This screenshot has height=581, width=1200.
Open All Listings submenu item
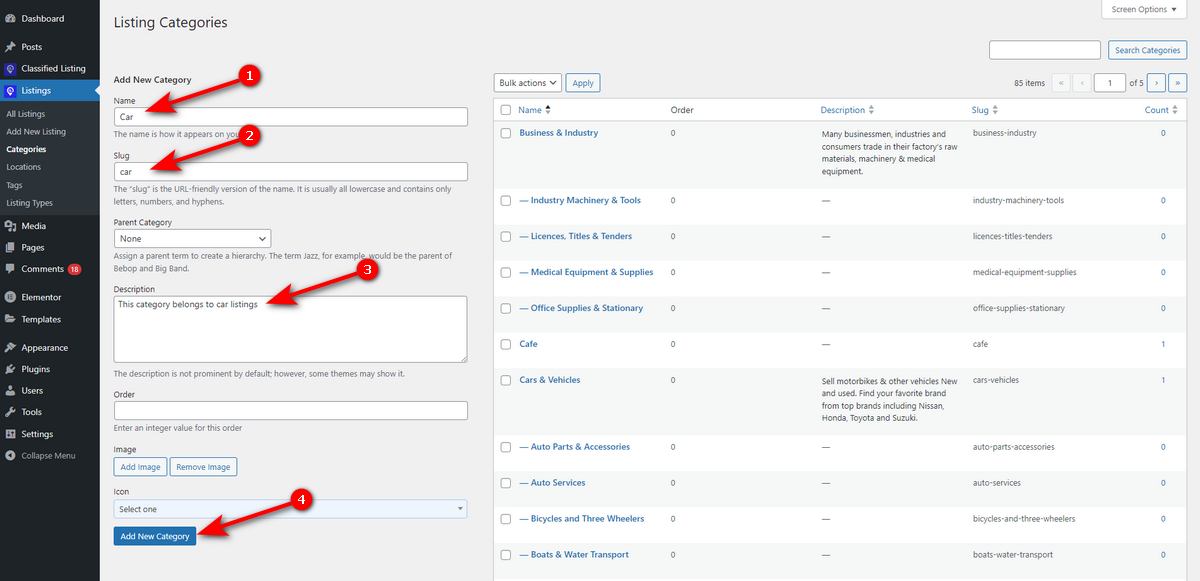click(26, 114)
